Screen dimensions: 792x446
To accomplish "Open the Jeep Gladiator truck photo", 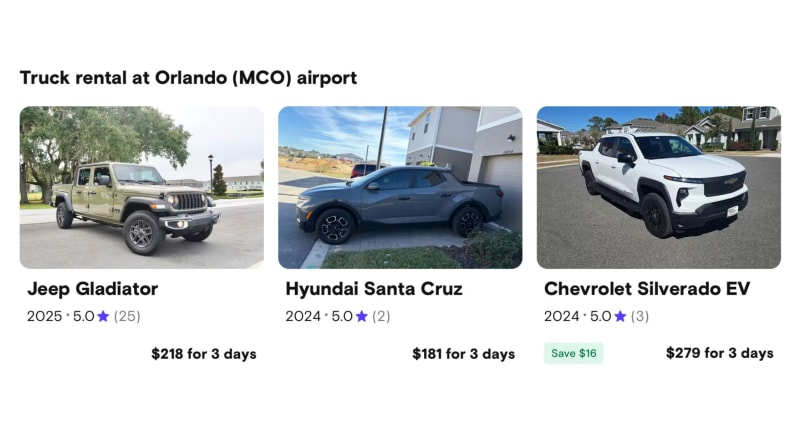I will [x=142, y=188].
